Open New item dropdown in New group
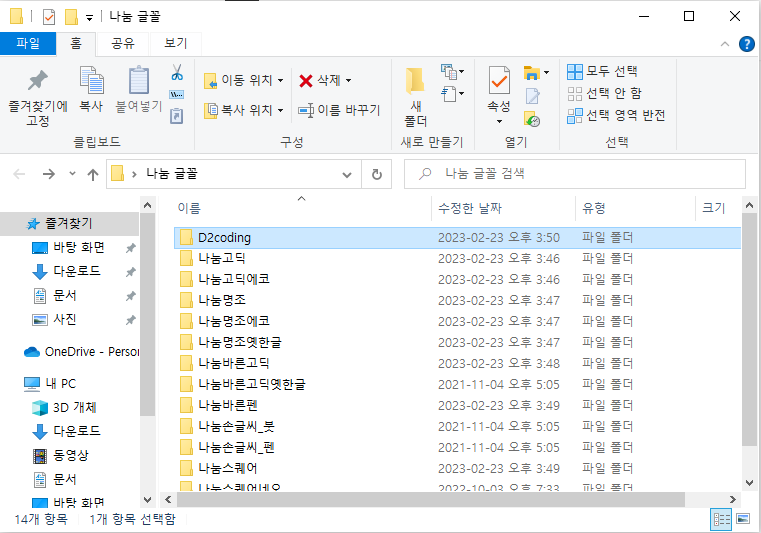The image size is (761, 533). tap(452, 72)
